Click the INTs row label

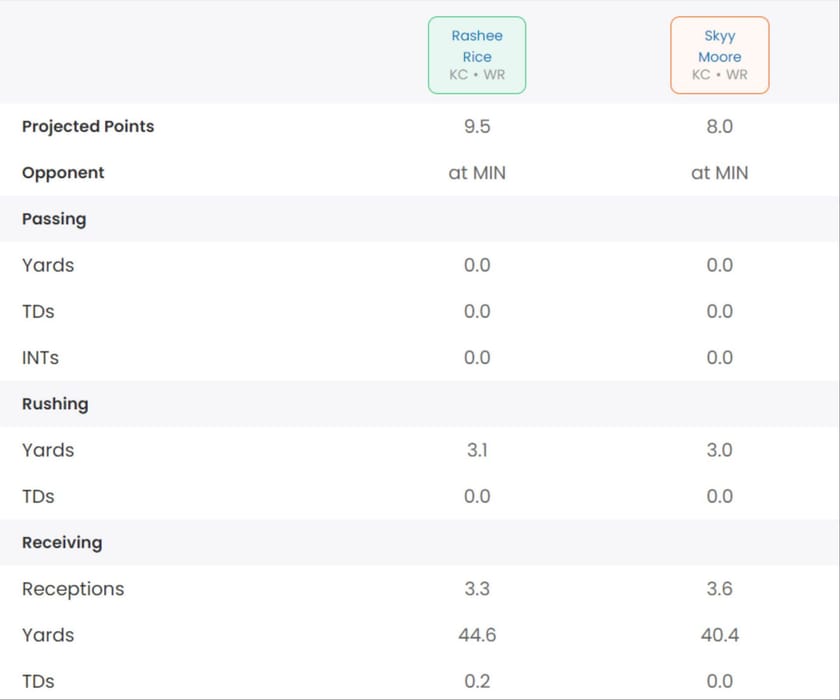click(x=40, y=358)
